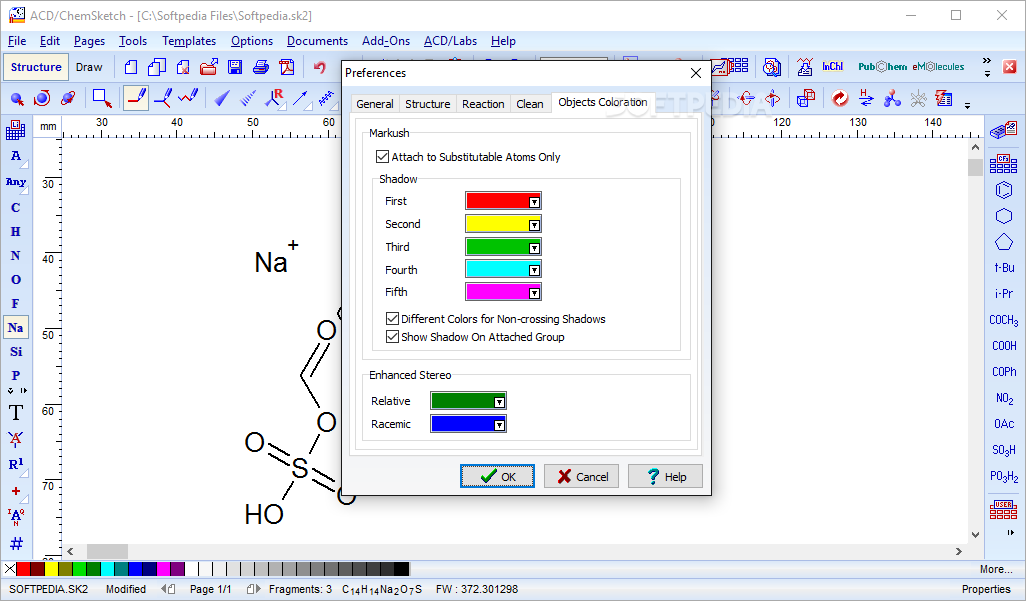Open the eMolecules search icon
1026x601 pixels.
point(938,66)
